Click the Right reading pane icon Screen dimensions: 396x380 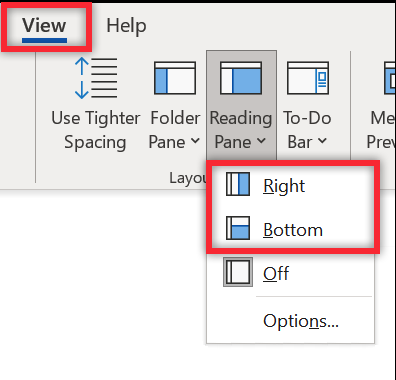coord(238,184)
